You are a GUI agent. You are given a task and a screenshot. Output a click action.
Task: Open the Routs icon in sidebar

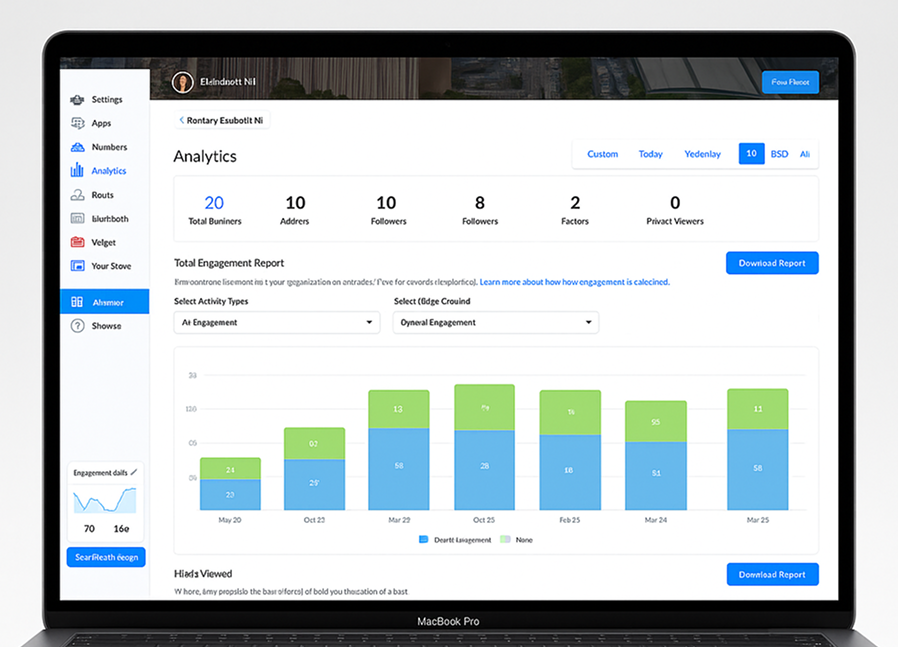(x=77, y=195)
